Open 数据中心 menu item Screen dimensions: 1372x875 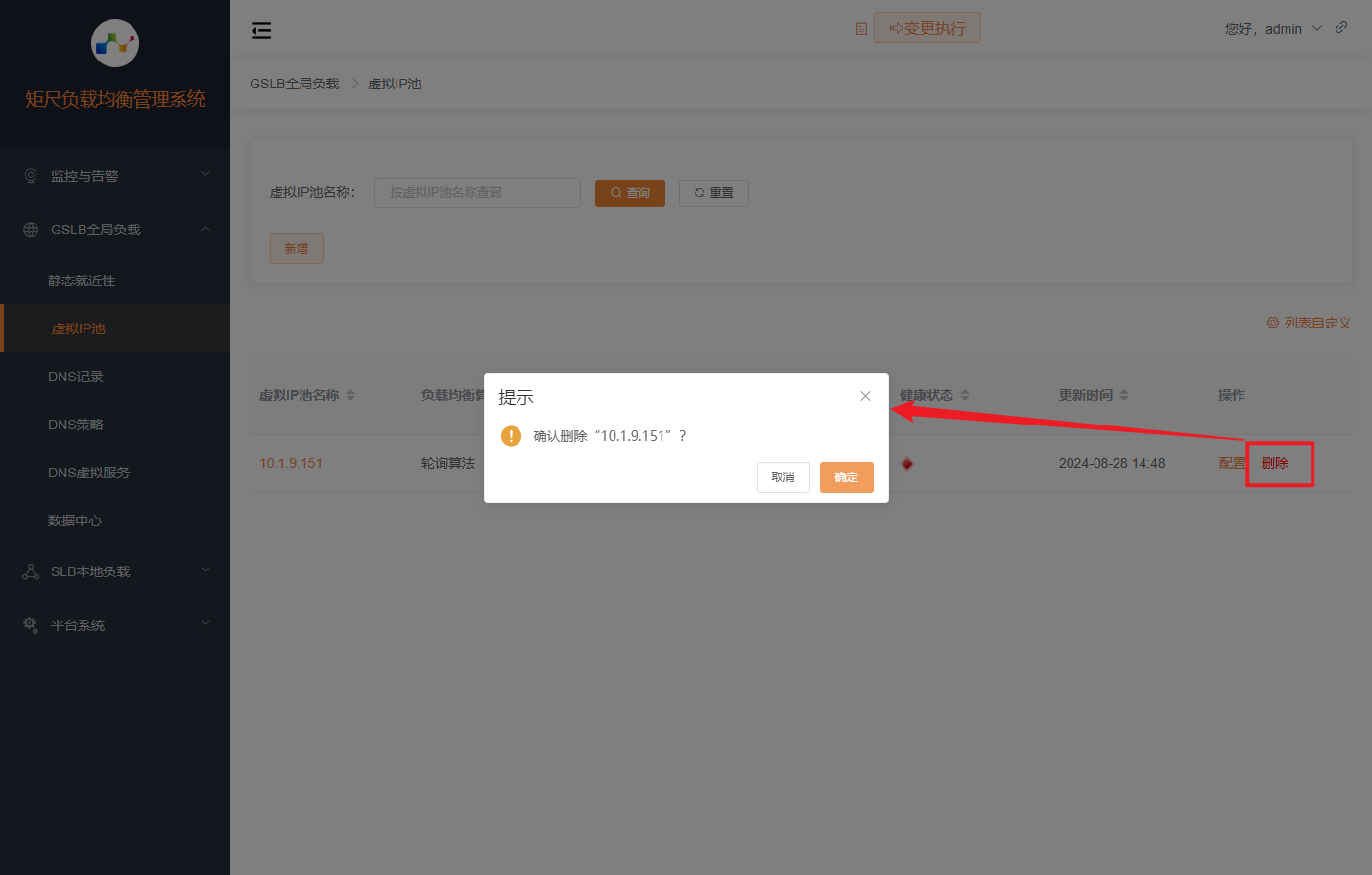click(75, 521)
